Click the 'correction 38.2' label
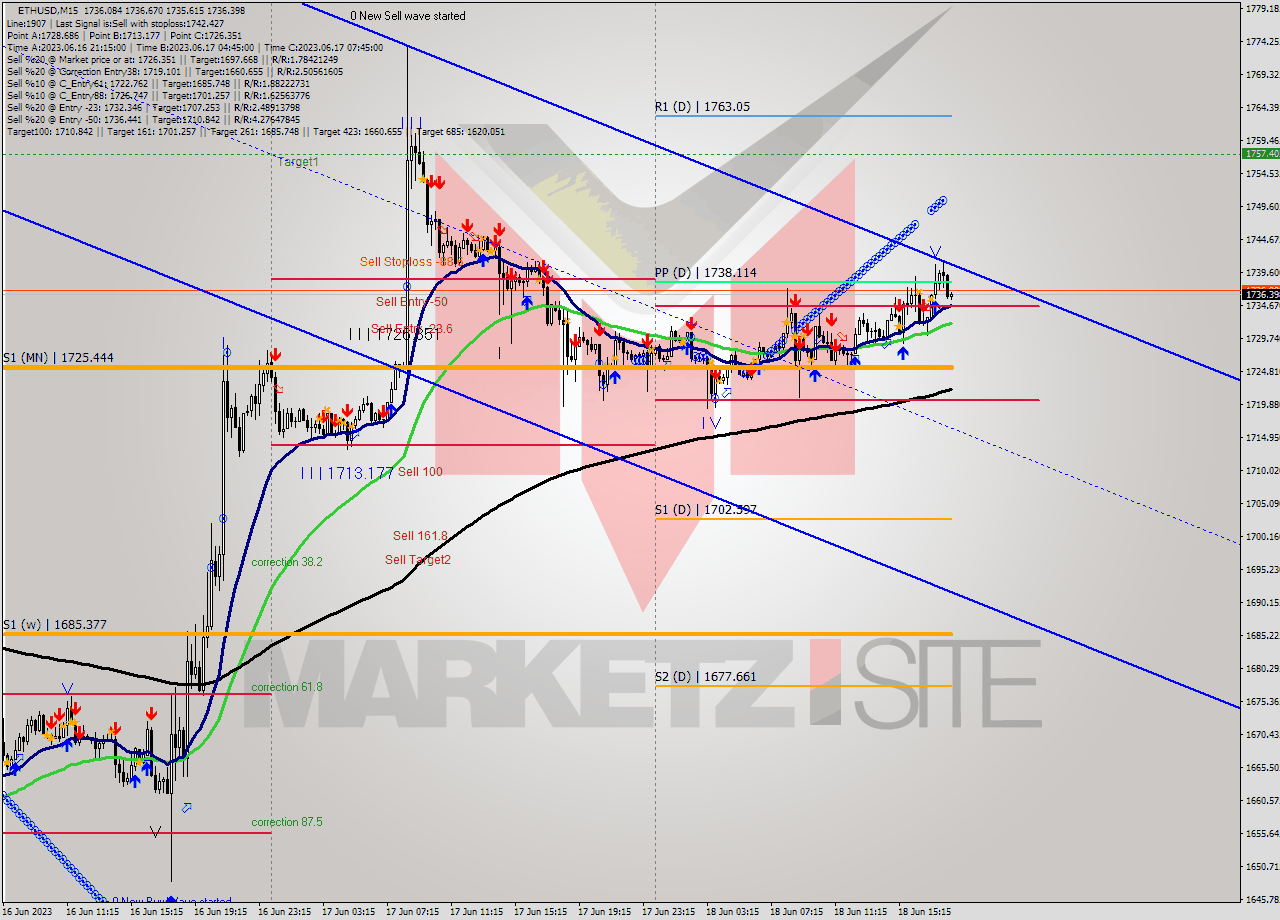The width and height of the screenshot is (1280, 920). [287, 562]
